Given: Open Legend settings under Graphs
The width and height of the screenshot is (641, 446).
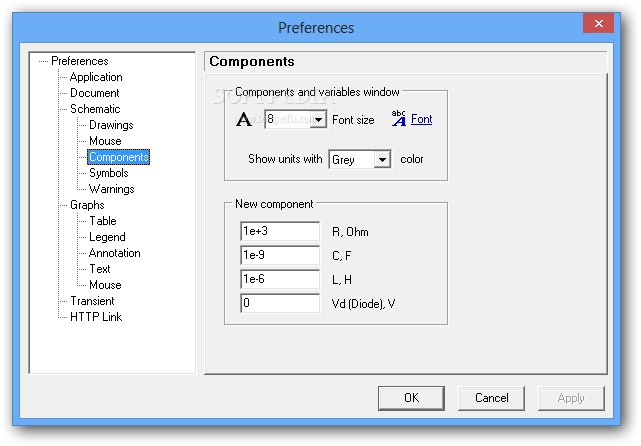Looking at the screenshot, I should click(x=107, y=237).
